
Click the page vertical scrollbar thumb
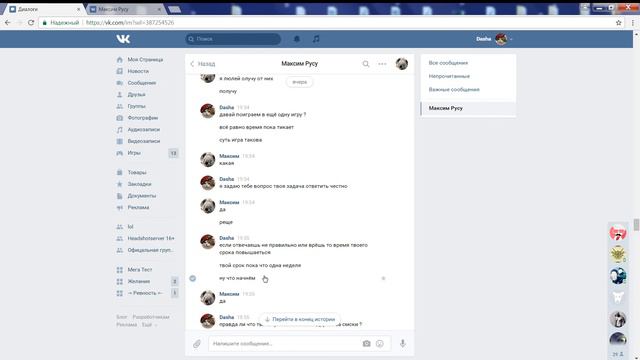(636, 224)
